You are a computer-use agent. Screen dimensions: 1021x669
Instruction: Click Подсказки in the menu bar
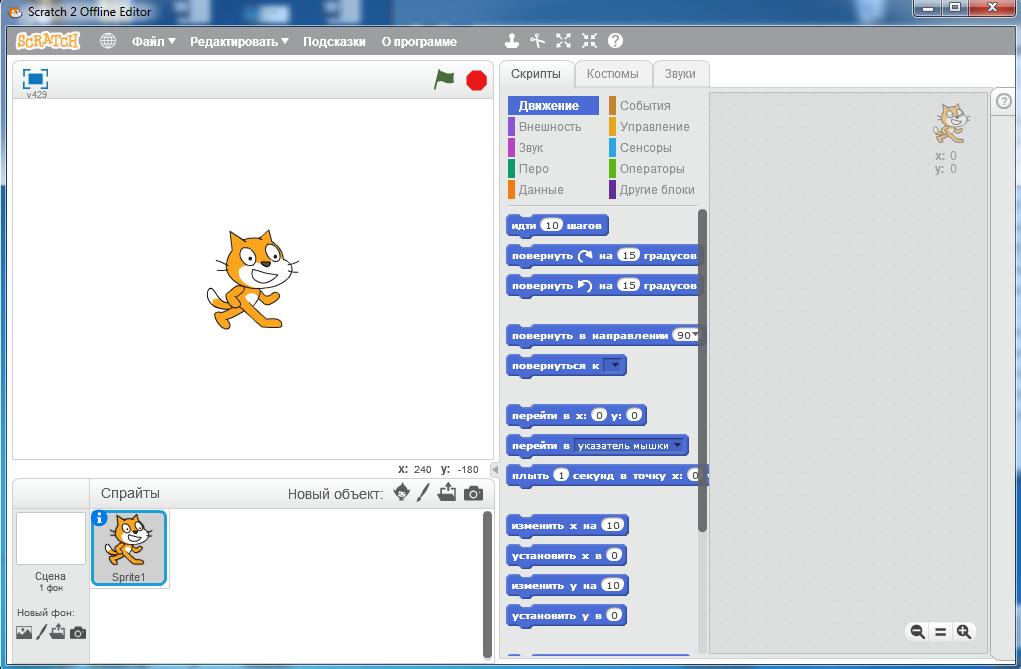pos(334,41)
